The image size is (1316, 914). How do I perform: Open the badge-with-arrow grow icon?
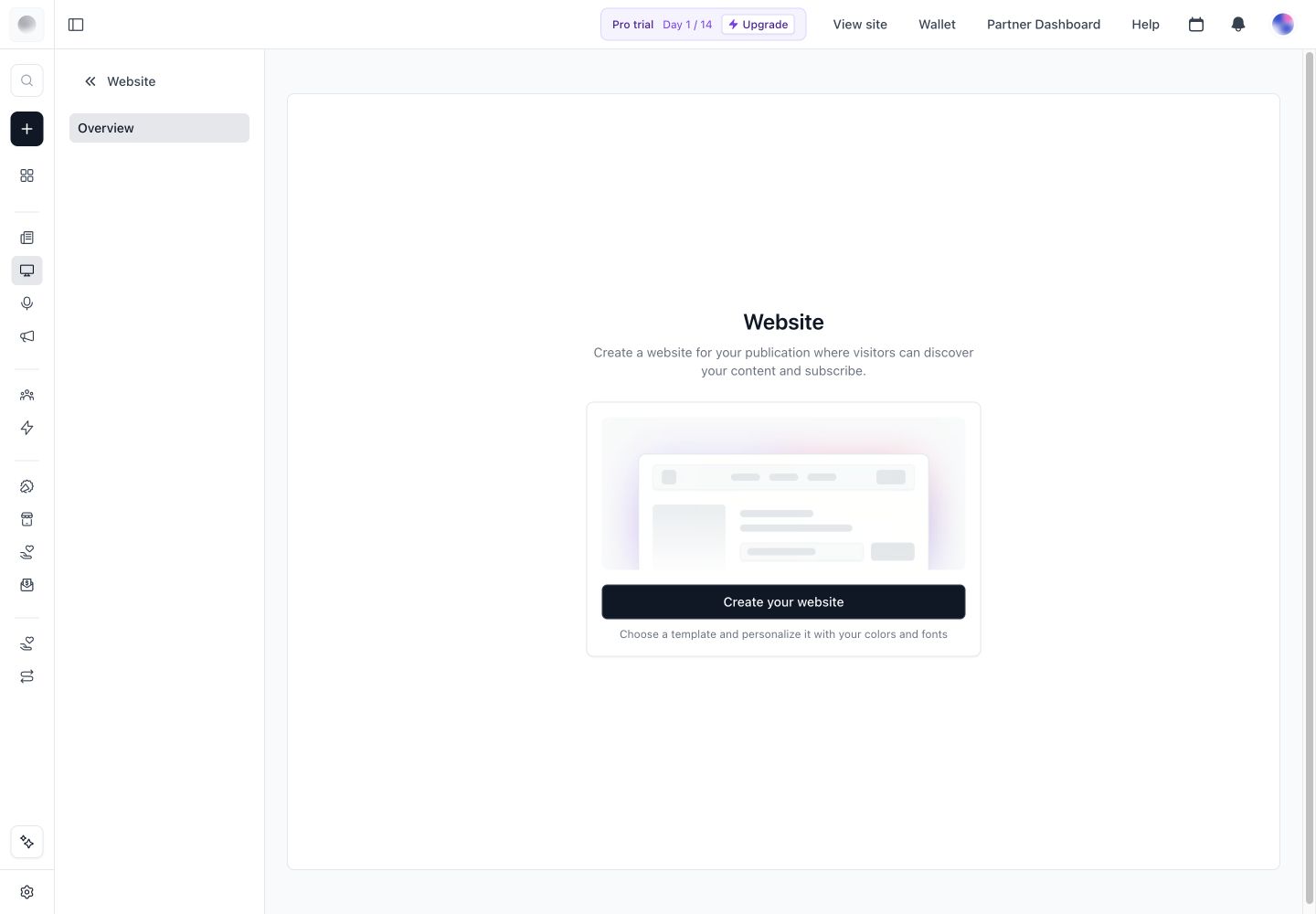pyautogui.click(x=27, y=486)
